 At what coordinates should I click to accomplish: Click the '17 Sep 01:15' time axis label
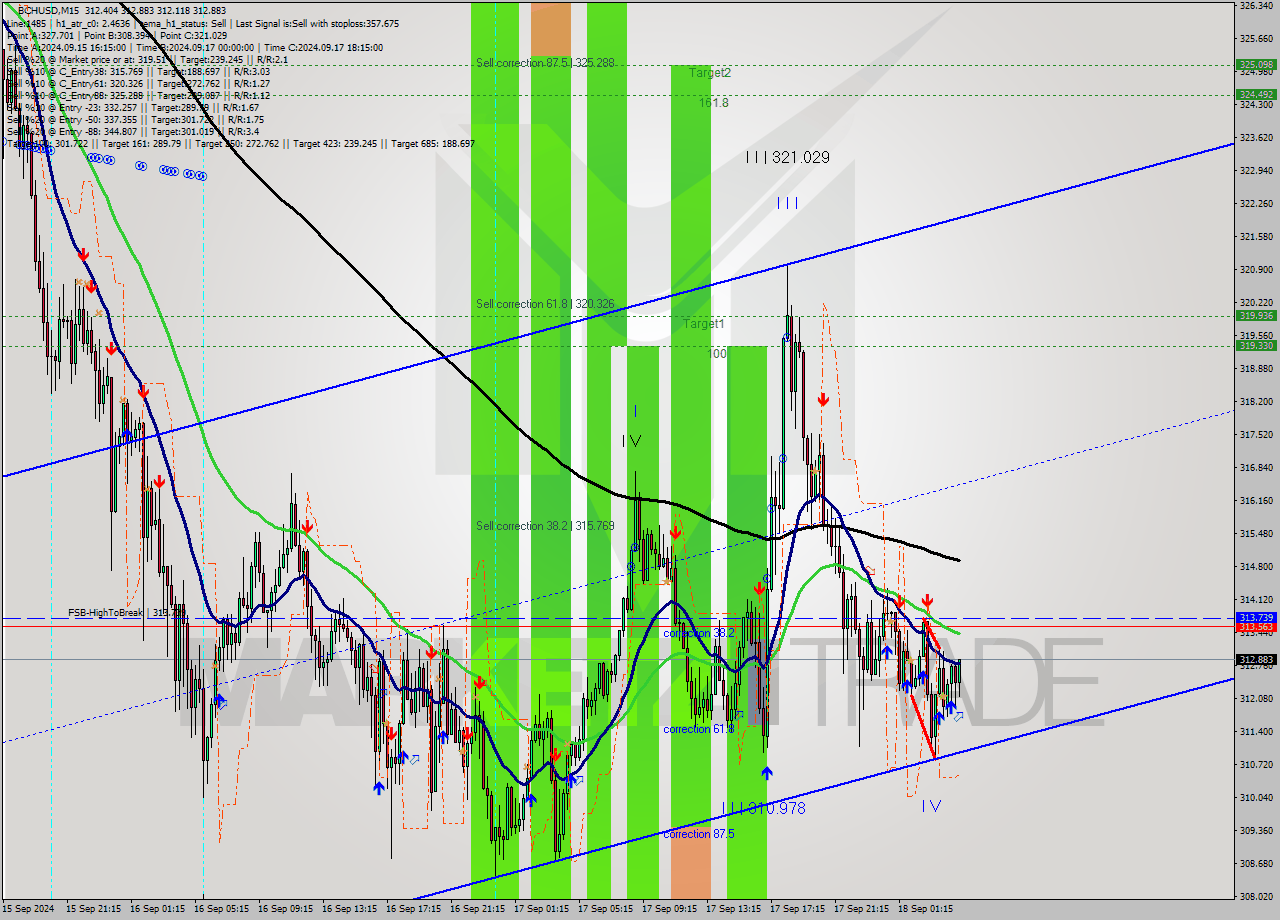[x=541, y=909]
